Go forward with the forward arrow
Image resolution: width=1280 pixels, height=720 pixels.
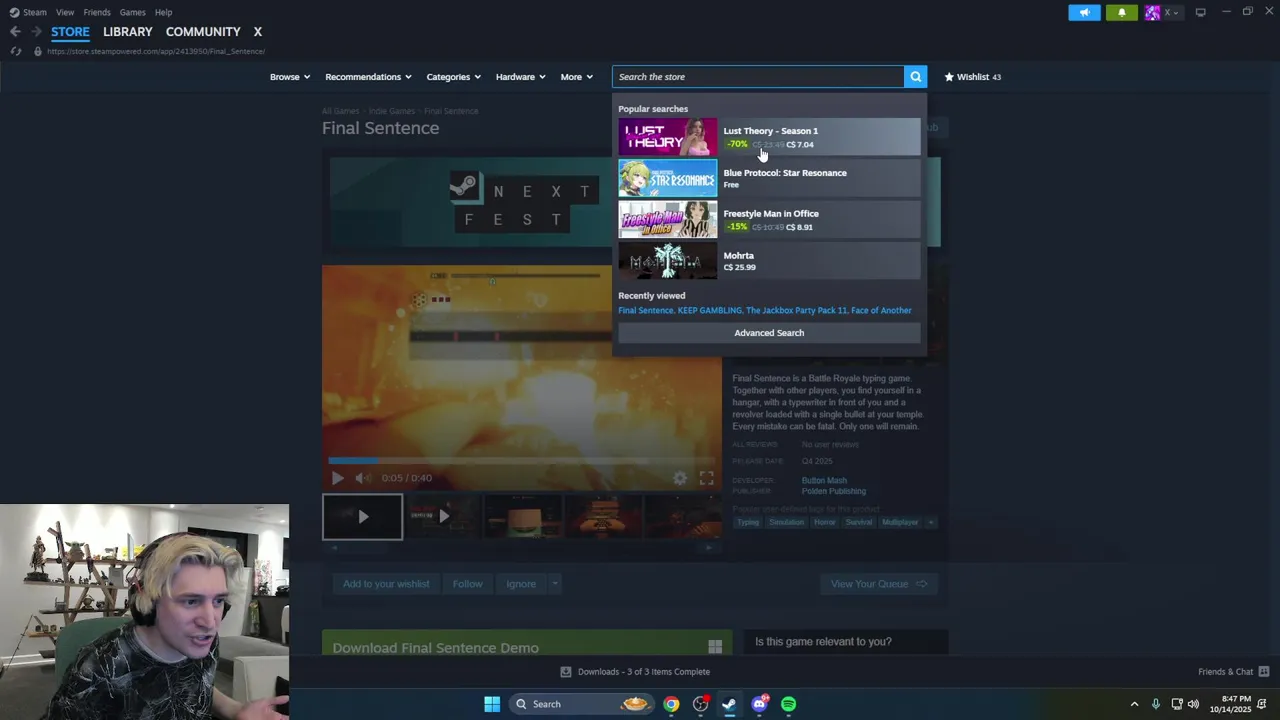(36, 32)
